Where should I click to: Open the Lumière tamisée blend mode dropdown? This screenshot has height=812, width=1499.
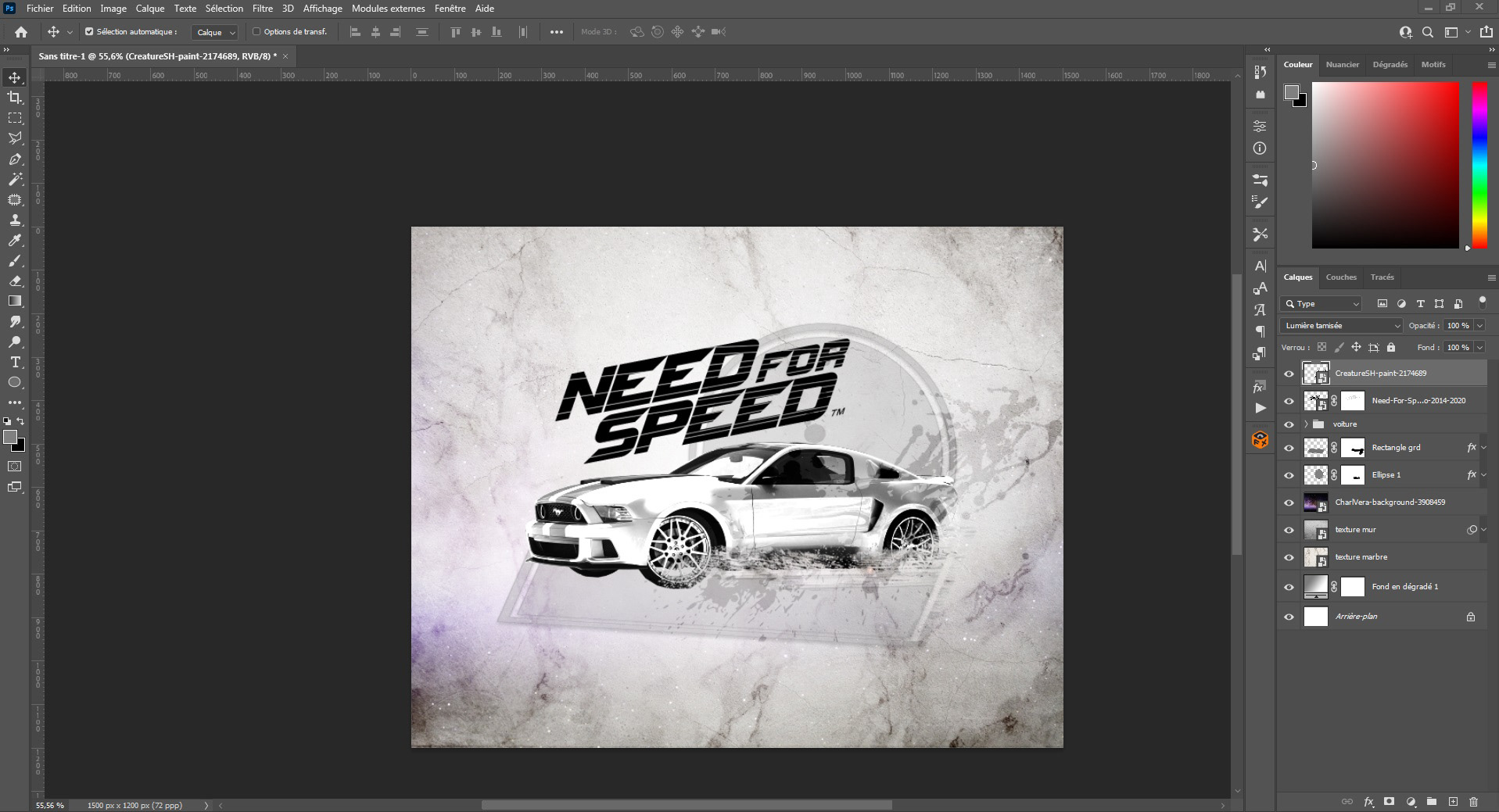tap(1342, 325)
